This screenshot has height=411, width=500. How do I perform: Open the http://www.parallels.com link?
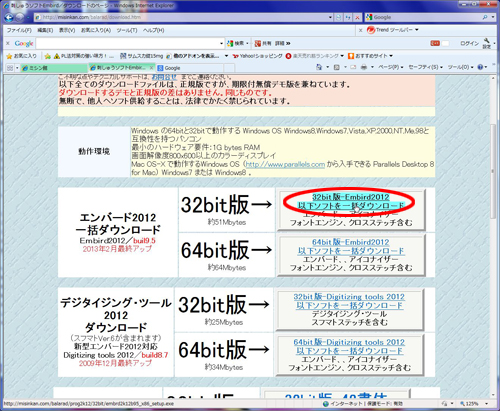(285, 164)
